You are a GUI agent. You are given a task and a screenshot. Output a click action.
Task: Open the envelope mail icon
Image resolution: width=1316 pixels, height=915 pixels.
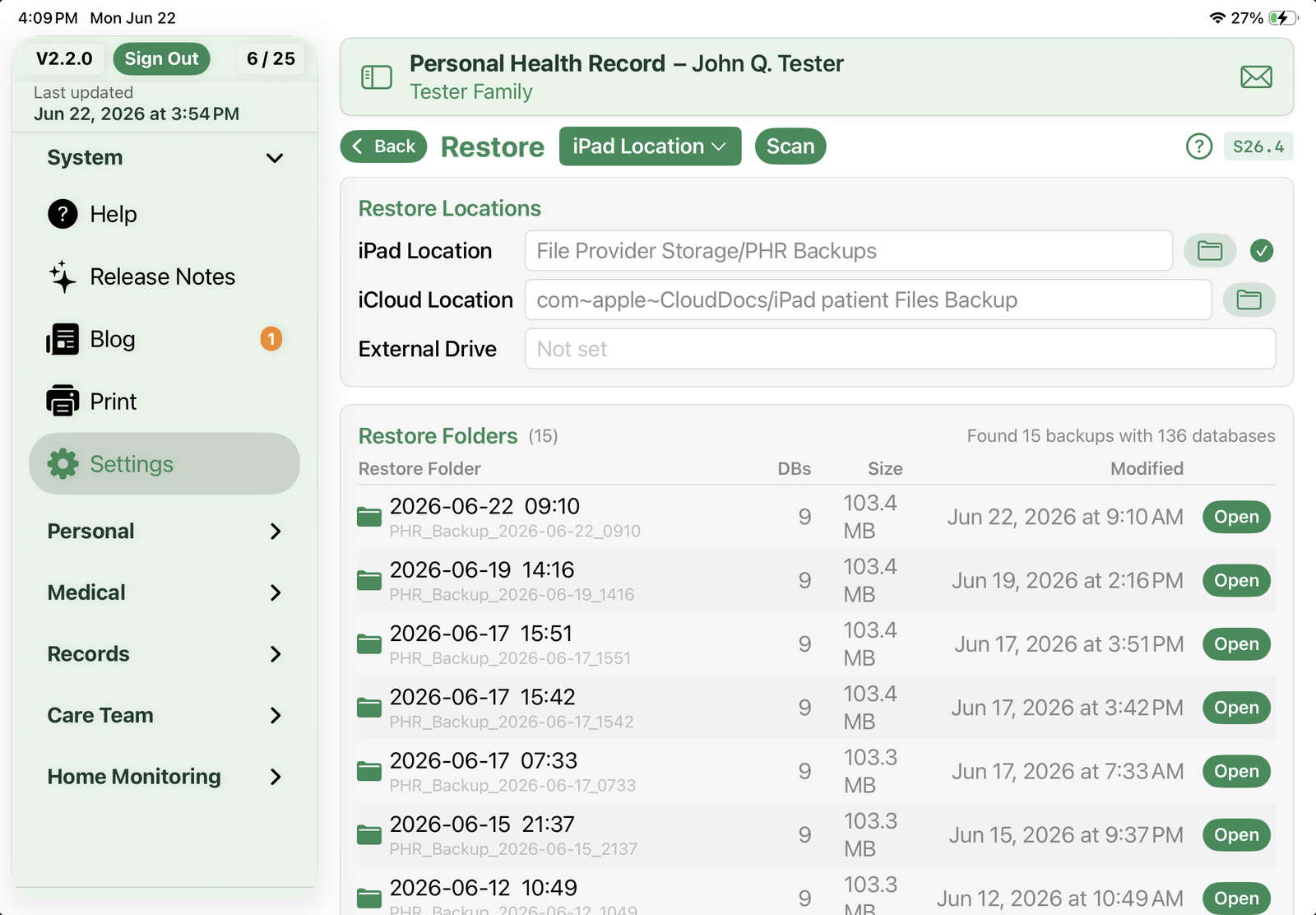click(1256, 77)
